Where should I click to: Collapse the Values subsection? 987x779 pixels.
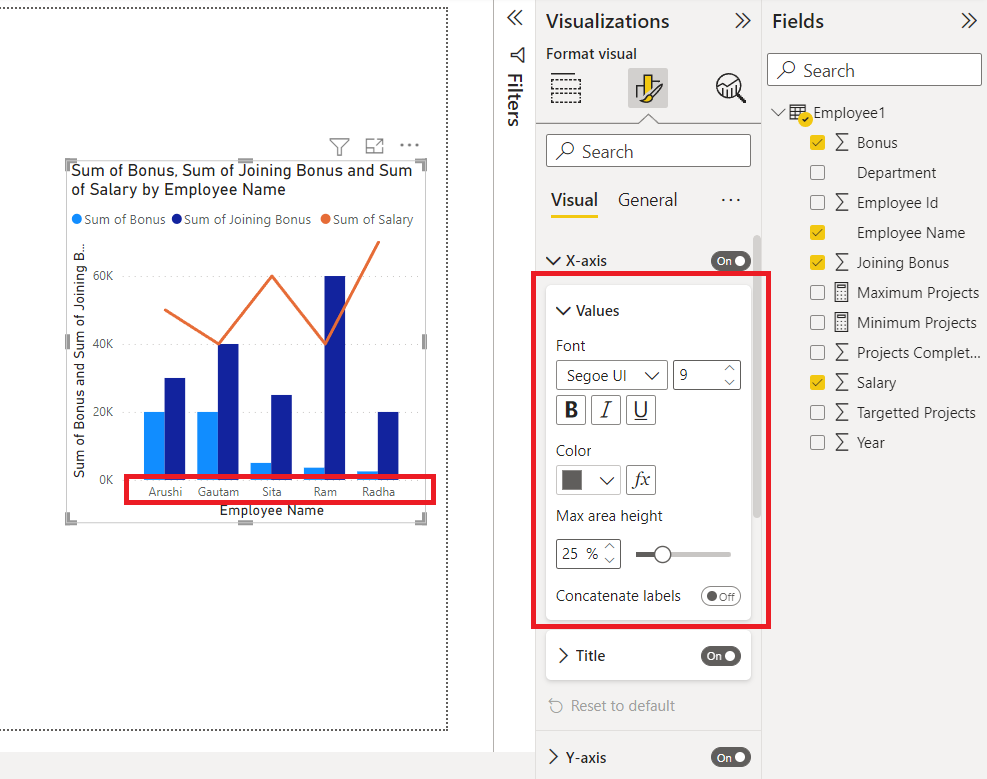563,311
